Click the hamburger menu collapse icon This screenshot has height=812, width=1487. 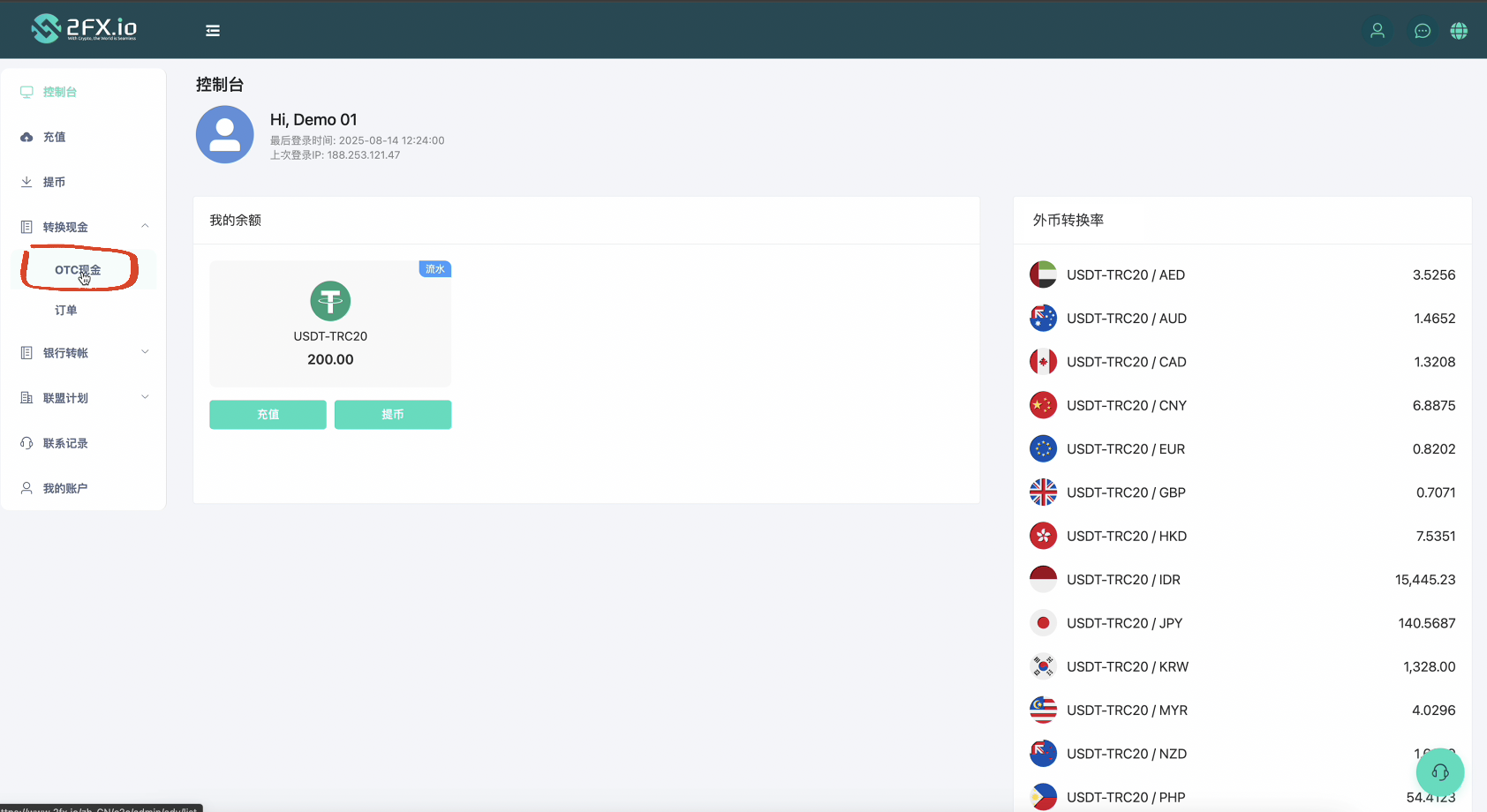pyautogui.click(x=213, y=31)
